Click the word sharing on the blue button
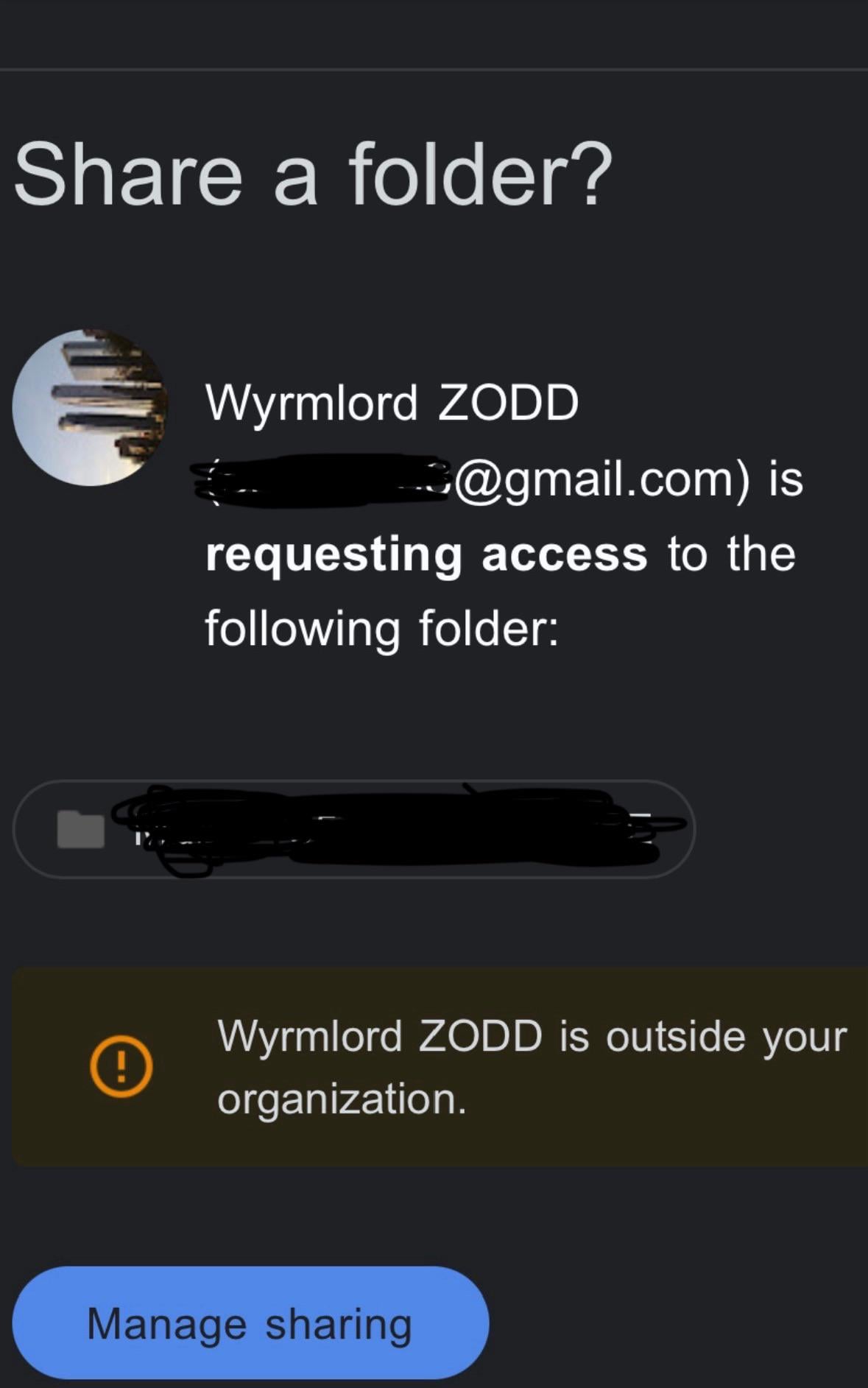868x1388 pixels. pyautogui.click(x=339, y=1325)
